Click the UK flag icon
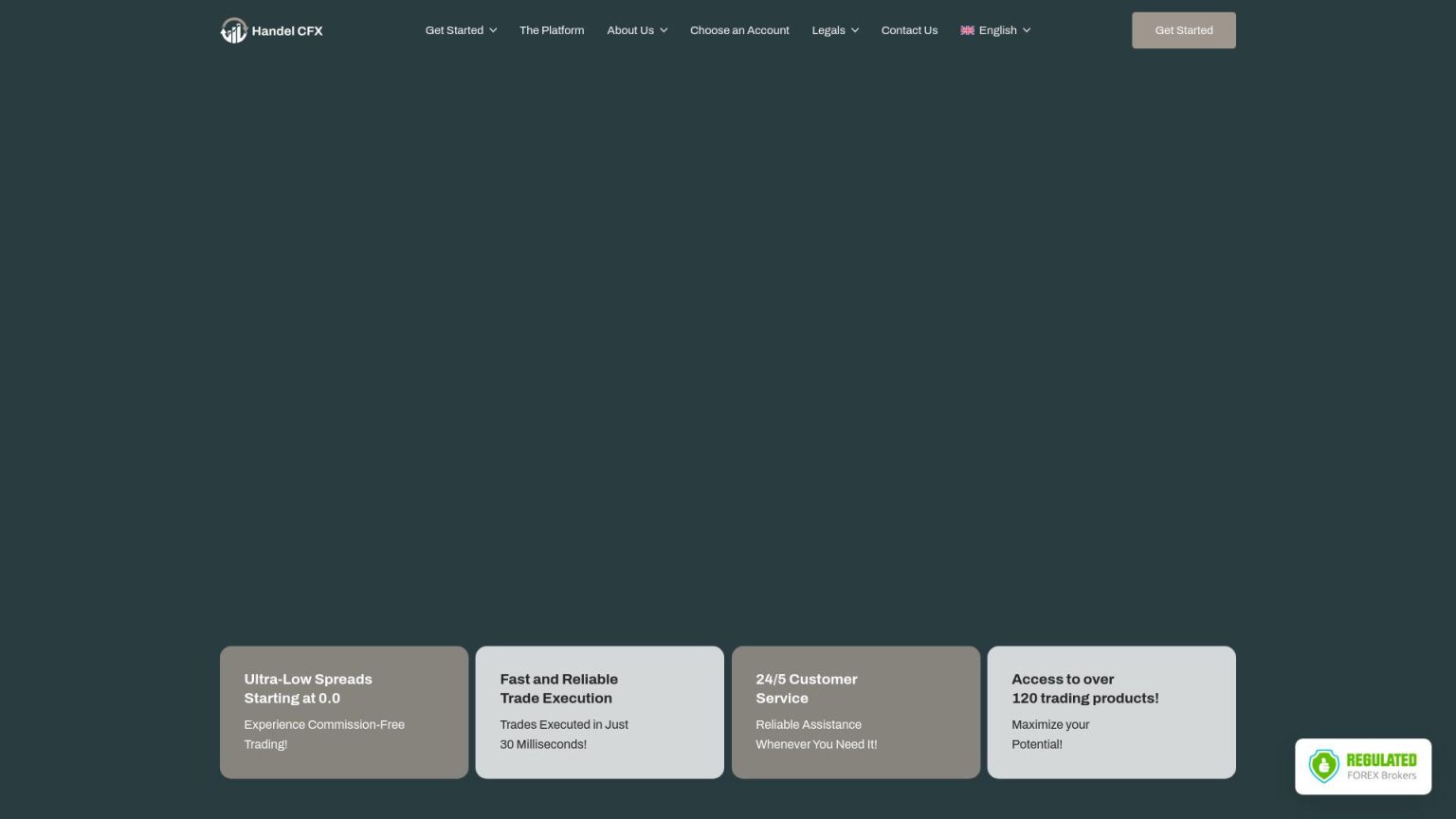1456x819 pixels. click(x=967, y=30)
